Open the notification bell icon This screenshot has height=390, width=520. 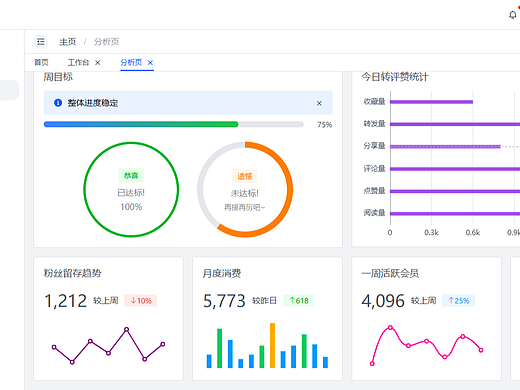coord(513,15)
